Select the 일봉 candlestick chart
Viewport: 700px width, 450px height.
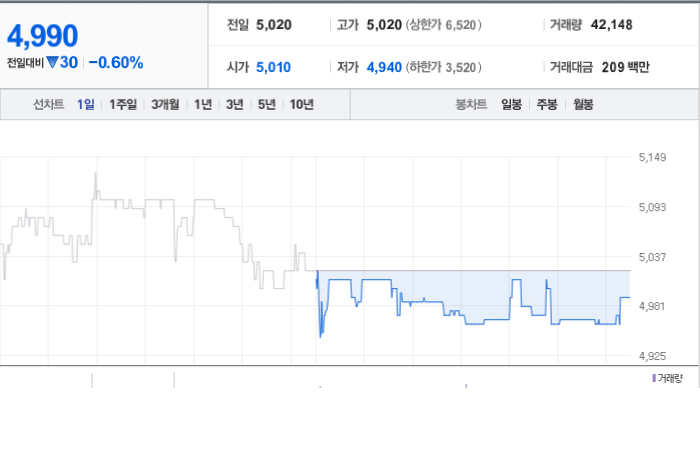(x=512, y=104)
